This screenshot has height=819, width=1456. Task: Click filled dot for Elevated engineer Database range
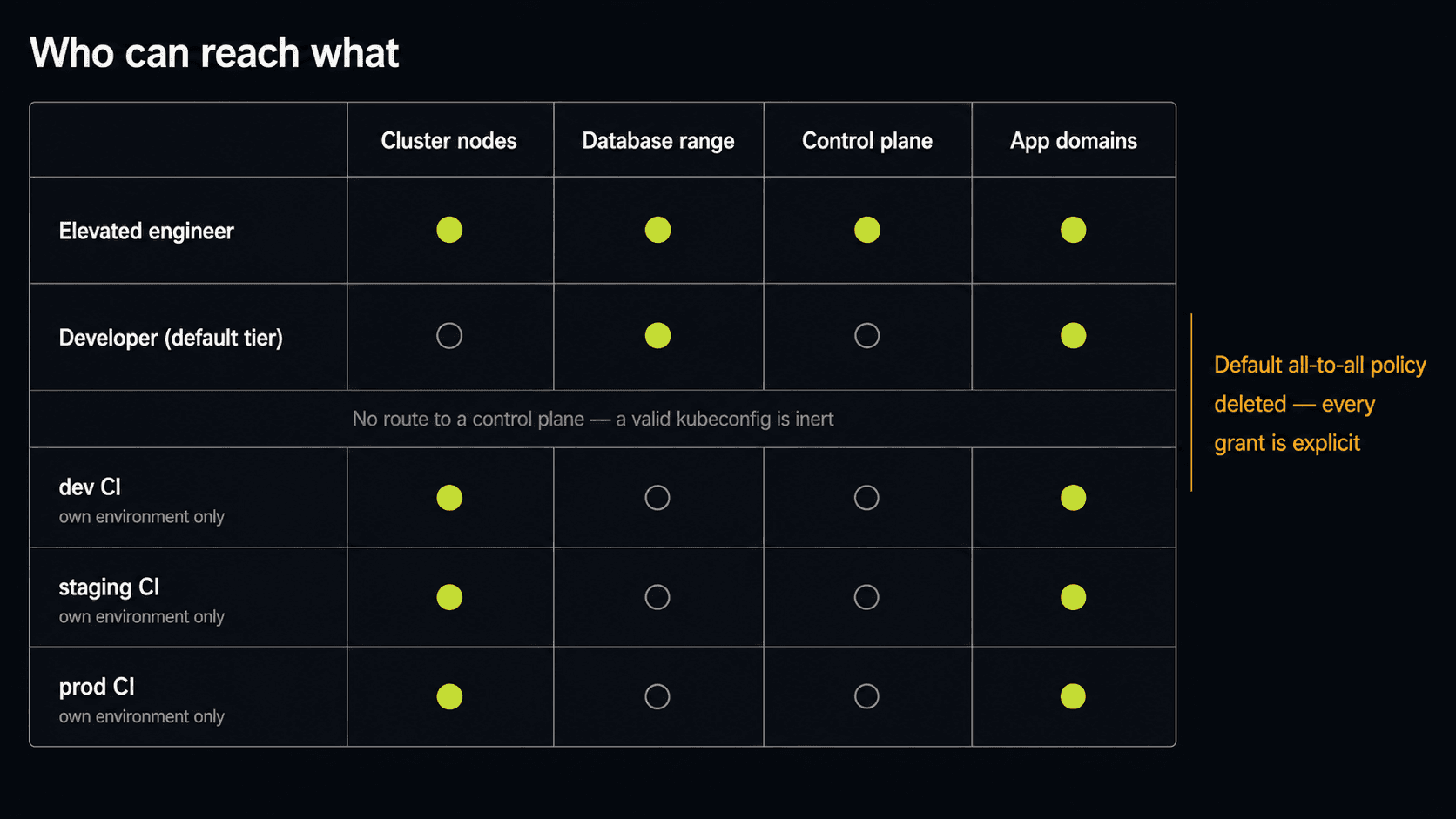657,230
